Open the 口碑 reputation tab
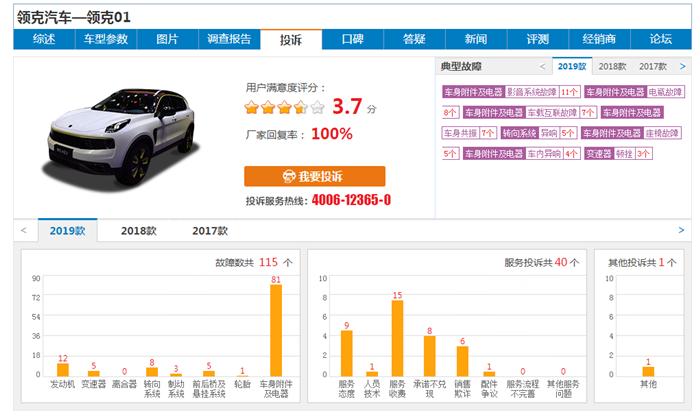This screenshot has height=416, width=700. [353, 39]
